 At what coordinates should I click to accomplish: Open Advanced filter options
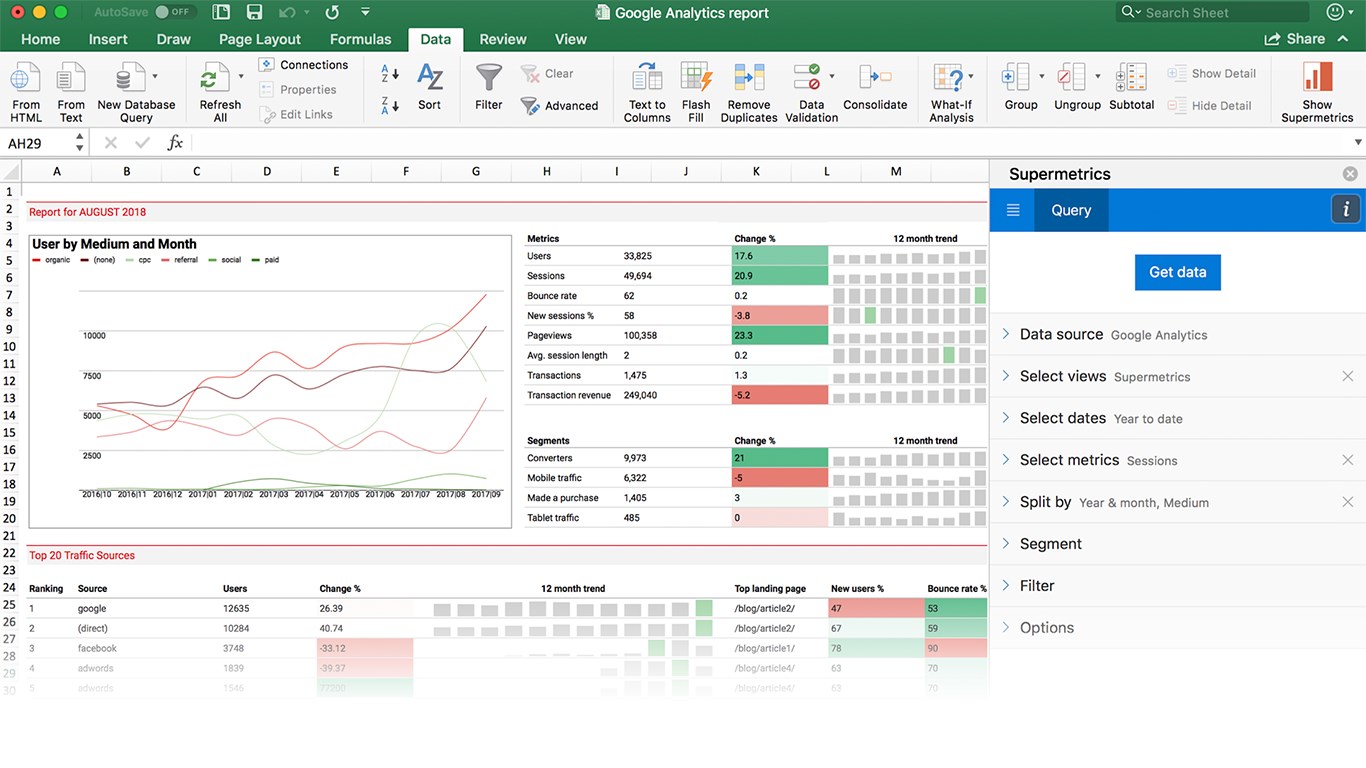pyautogui.click(x=560, y=106)
